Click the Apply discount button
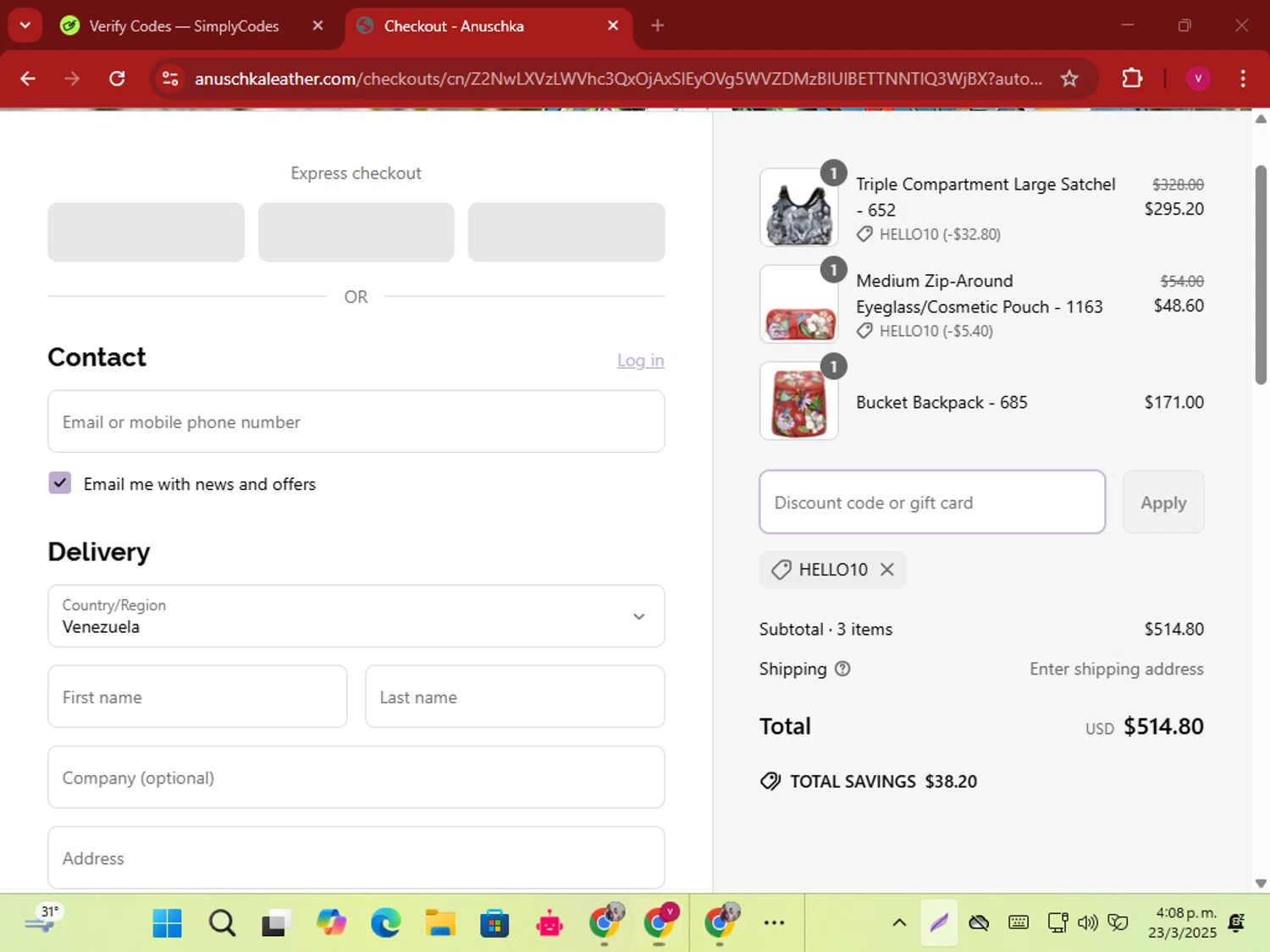1270x952 pixels. [x=1163, y=503]
